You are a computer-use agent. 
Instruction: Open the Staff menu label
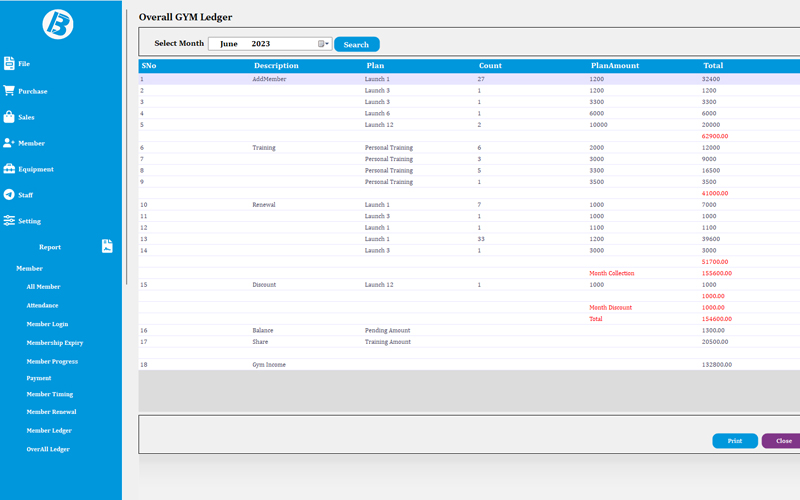[26, 195]
